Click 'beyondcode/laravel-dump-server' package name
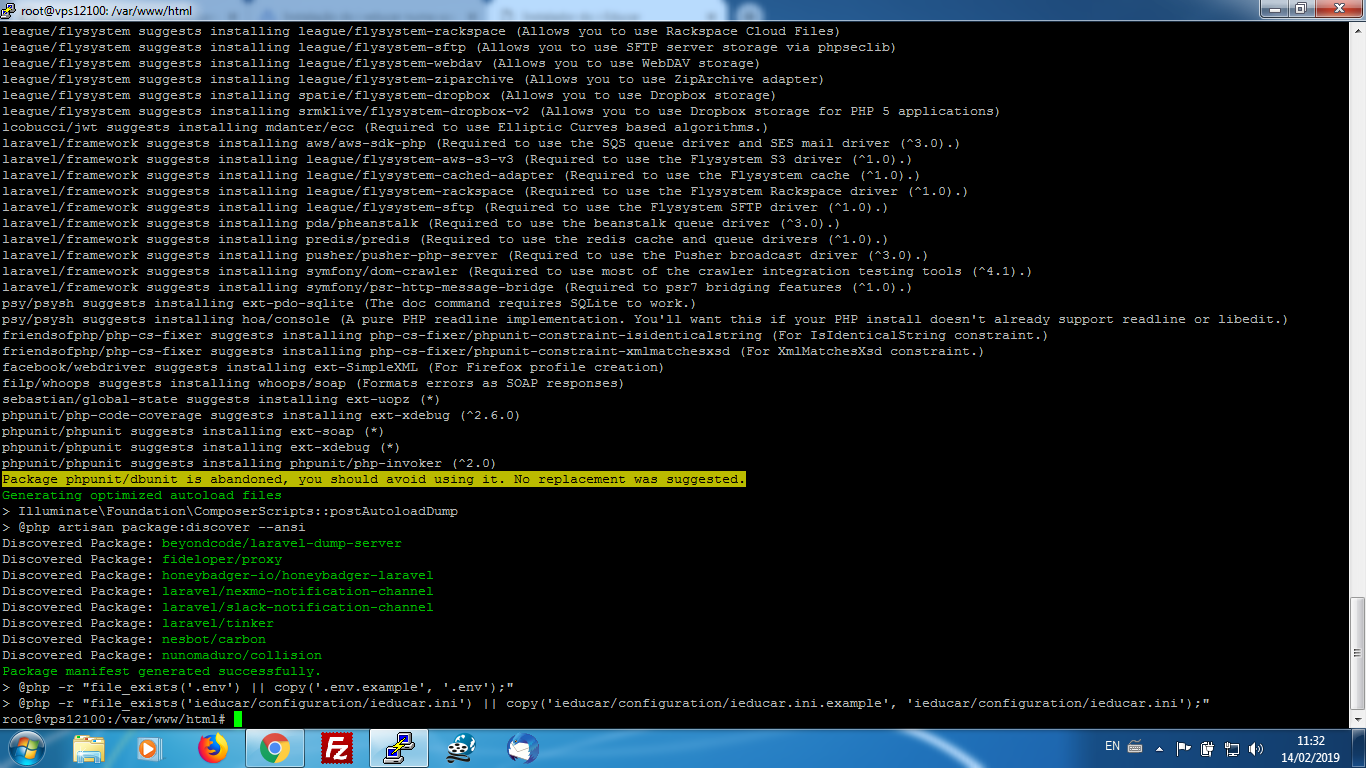1366x768 pixels. pyautogui.click(x=282, y=543)
